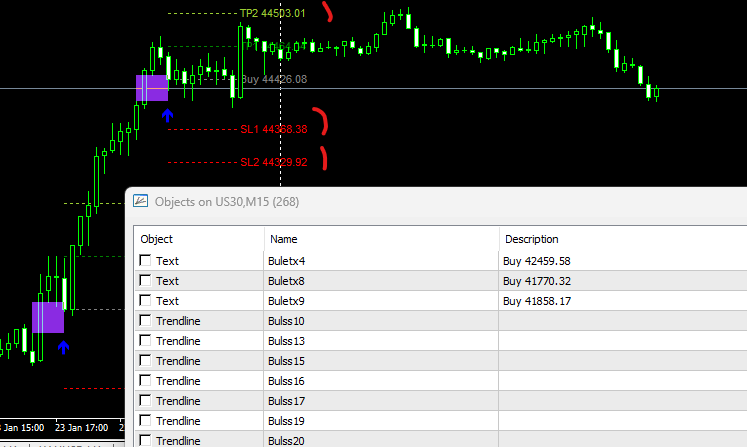
Task: Click the Objects on US30,M15 window title
Action: coord(227,202)
